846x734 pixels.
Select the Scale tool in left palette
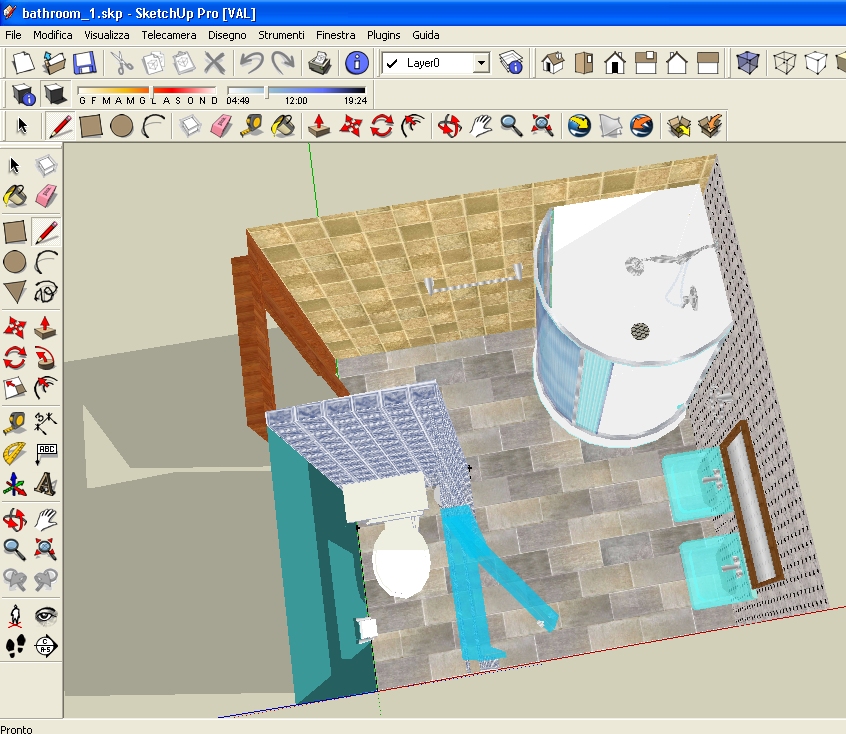[x=15, y=387]
